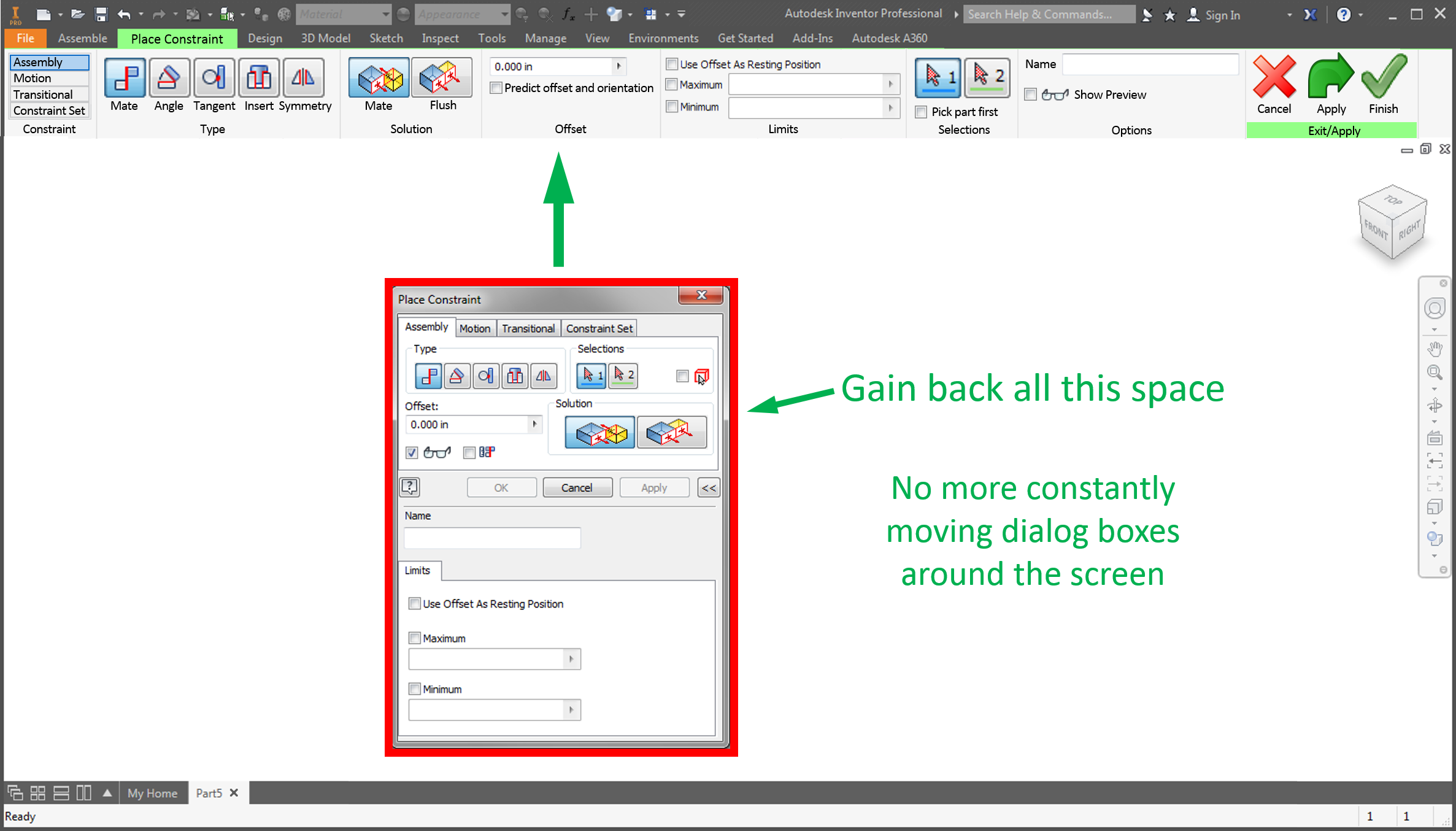Select the Mate constraint type icon

(x=125, y=77)
